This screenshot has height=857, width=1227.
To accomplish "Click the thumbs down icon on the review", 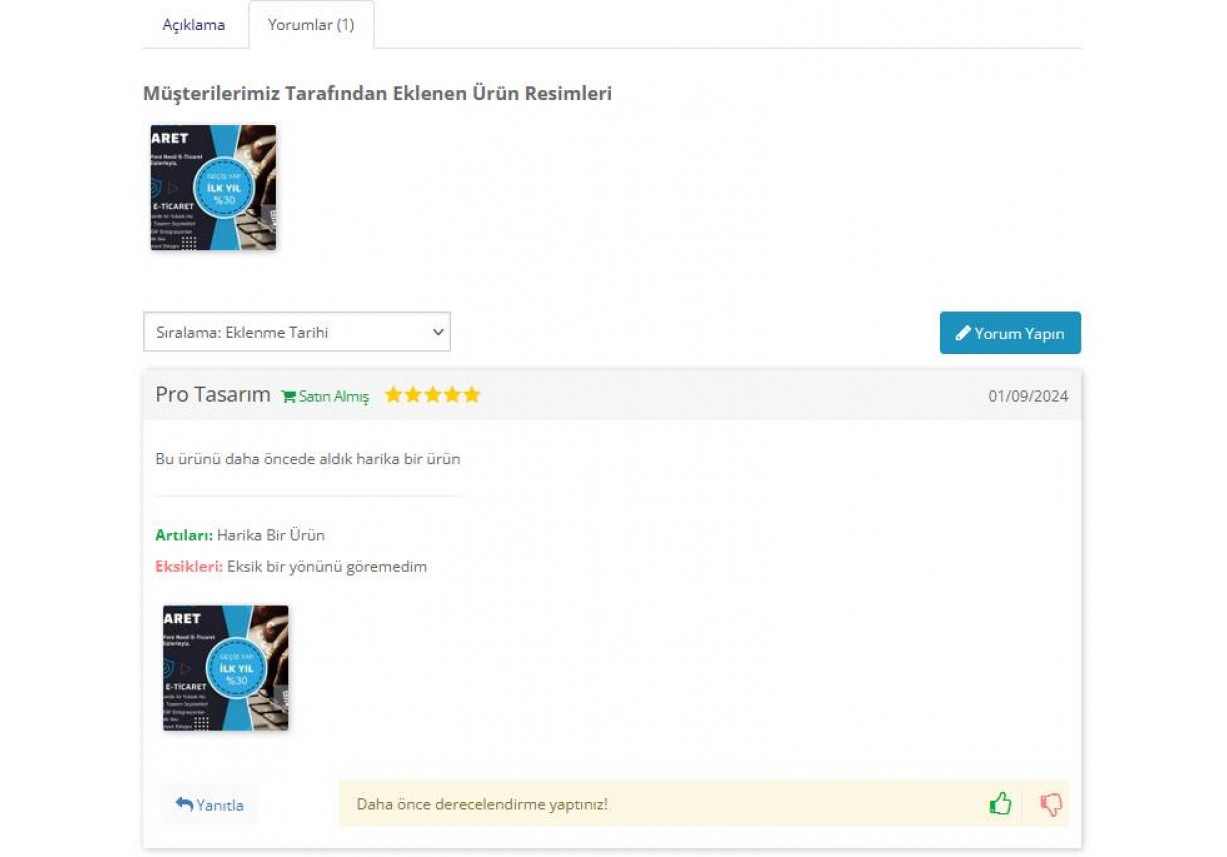I will tap(1049, 803).
